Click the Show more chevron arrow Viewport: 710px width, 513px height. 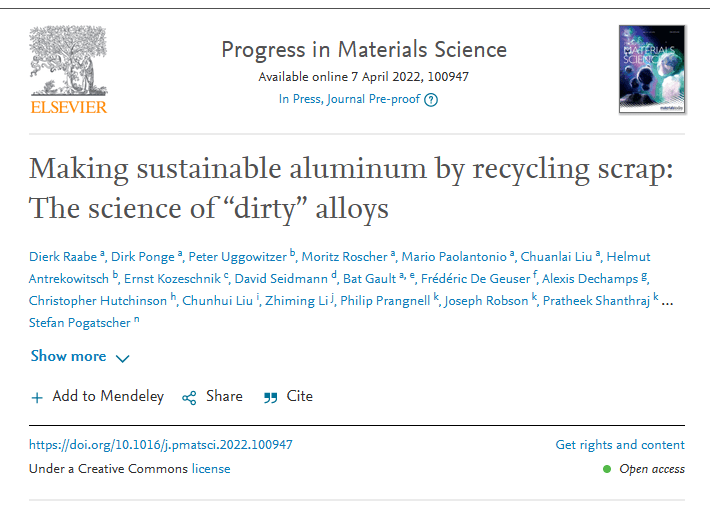point(122,358)
